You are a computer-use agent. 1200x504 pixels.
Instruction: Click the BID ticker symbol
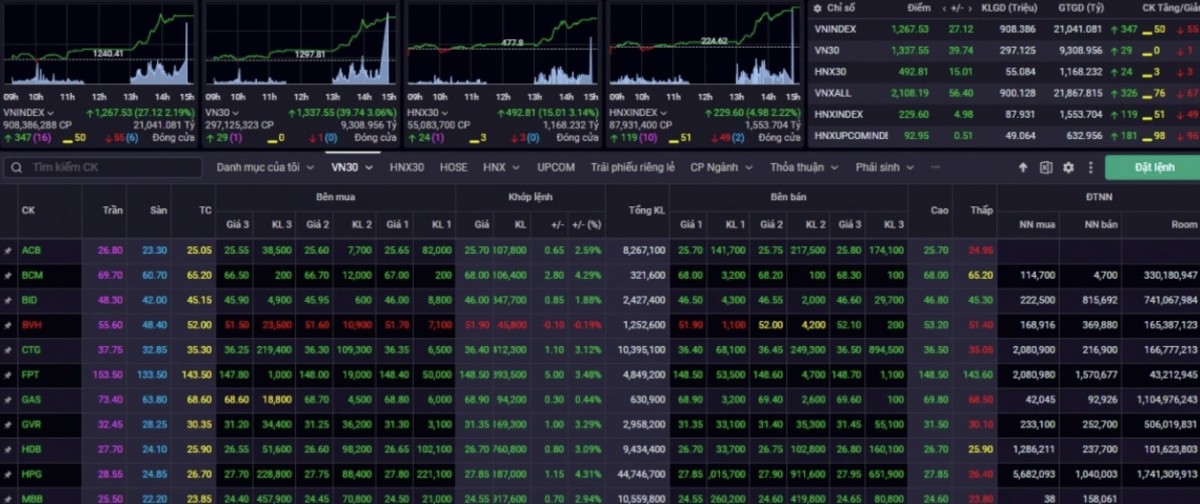[30, 299]
